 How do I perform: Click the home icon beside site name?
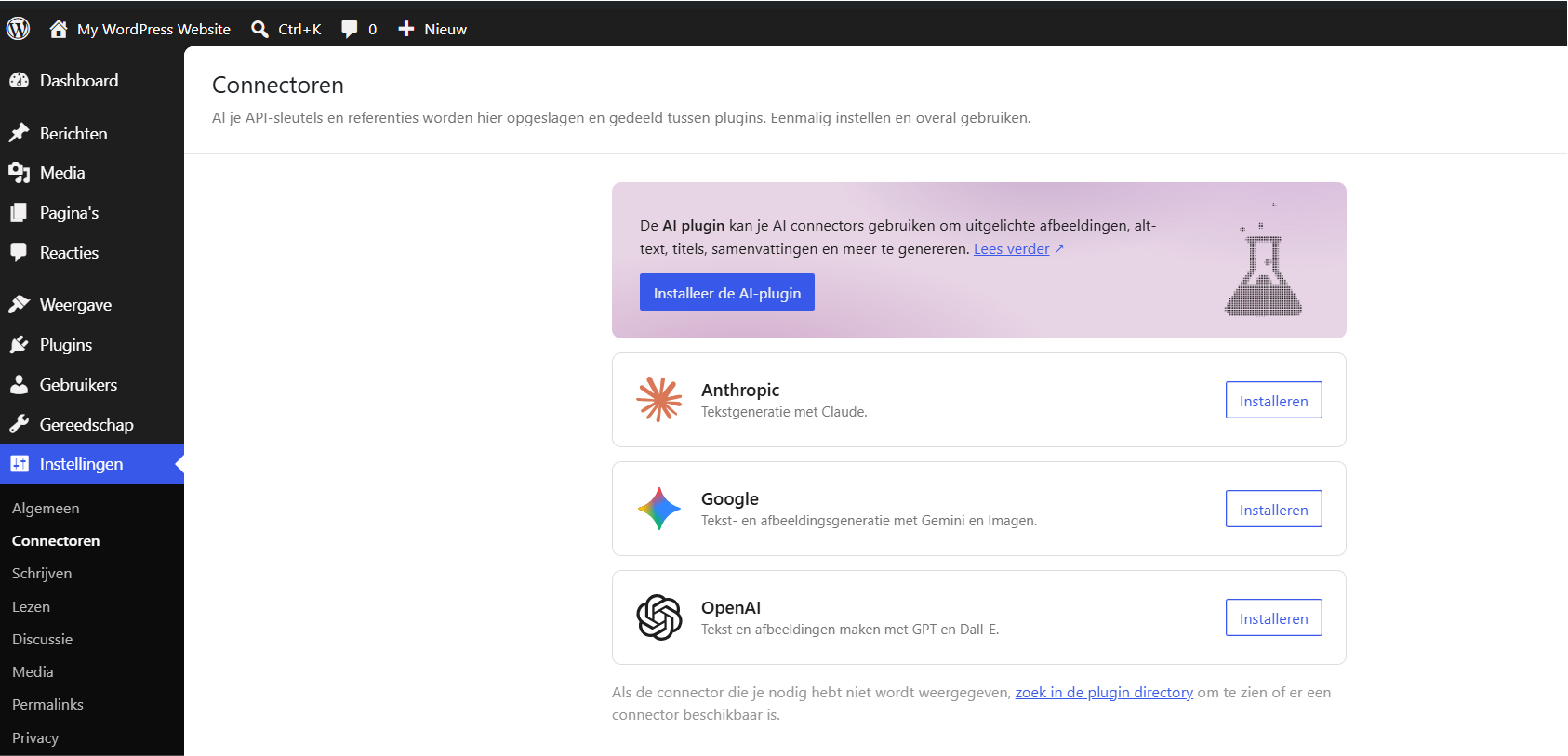click(59, 29)
